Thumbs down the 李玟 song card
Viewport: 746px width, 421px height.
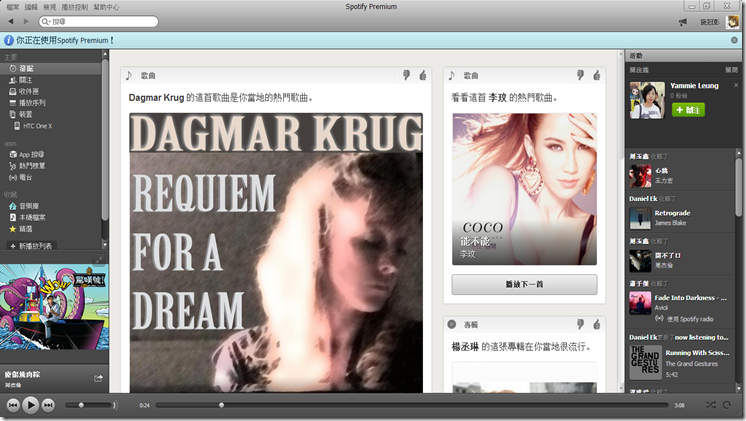click(580, 75)
